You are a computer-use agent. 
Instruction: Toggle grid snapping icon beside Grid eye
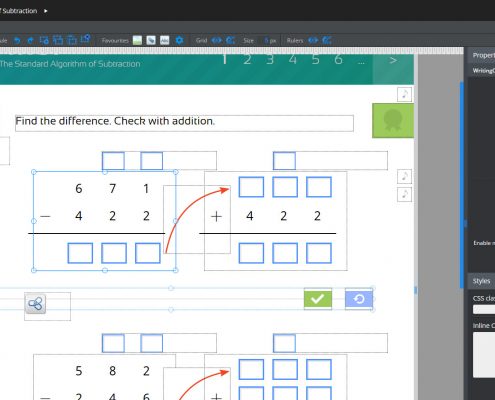[x=230, y=41]
